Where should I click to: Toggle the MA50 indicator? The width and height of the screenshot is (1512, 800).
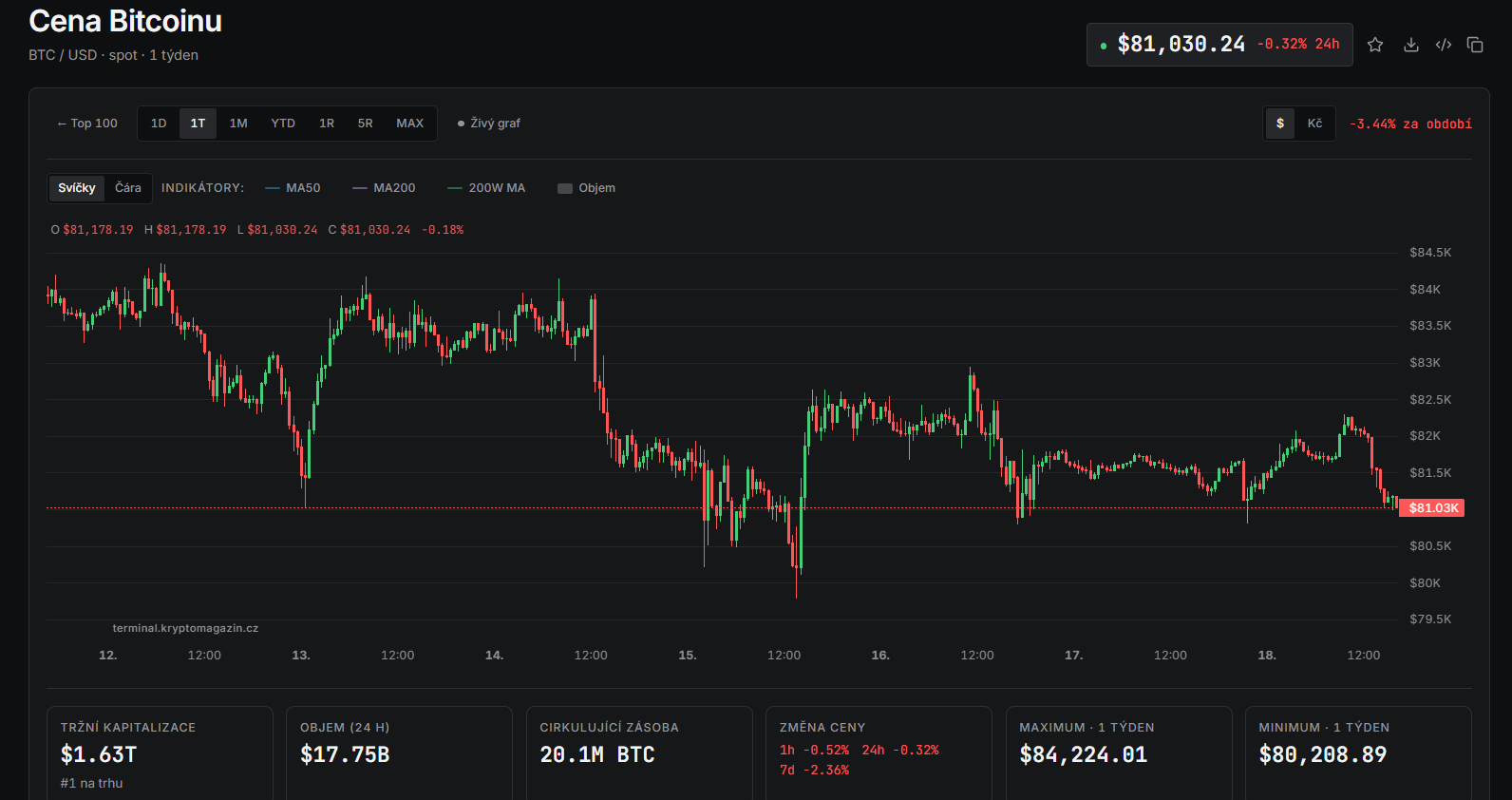coord(293,188)
